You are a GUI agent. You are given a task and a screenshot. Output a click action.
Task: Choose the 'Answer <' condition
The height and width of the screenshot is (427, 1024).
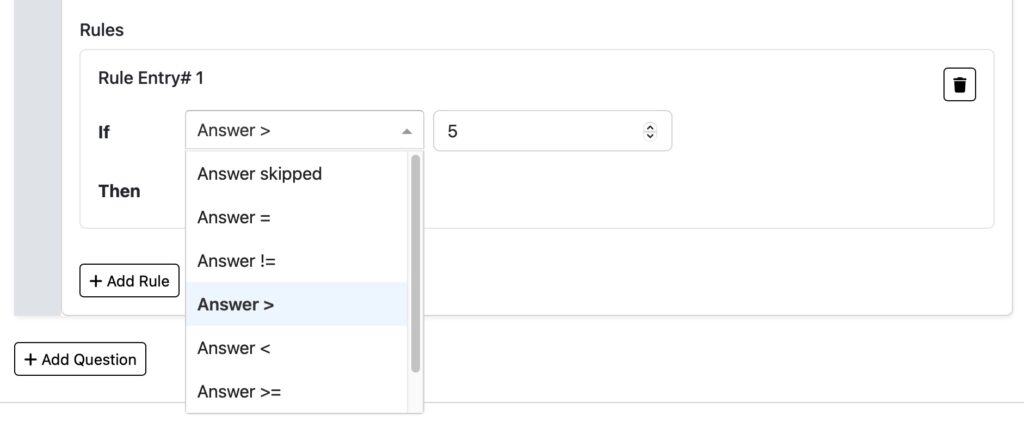point(296,348)
